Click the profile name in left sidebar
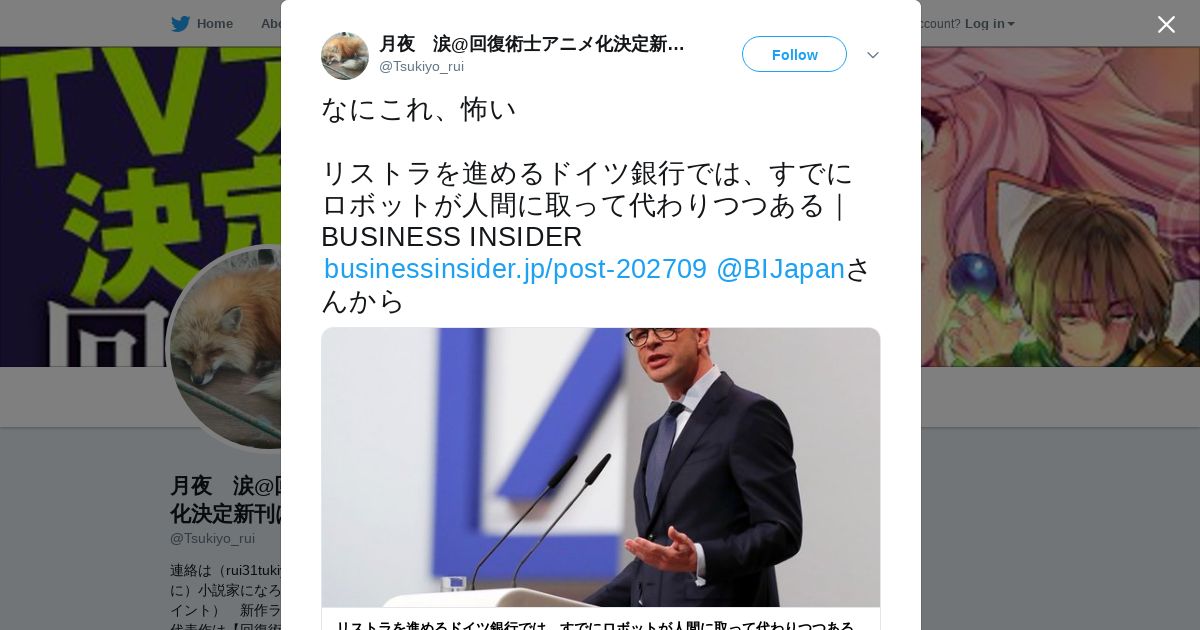Viewport: 1200px width, 630px height. pyautogui.click(x=225, y=499)
